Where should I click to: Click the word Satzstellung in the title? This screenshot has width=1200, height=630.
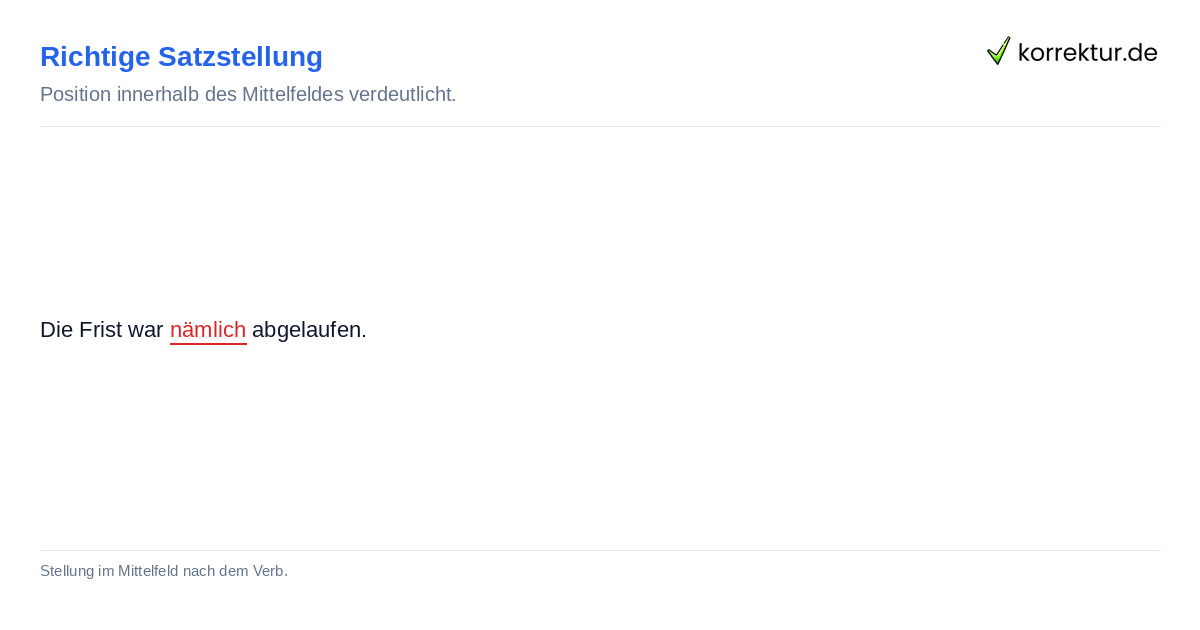(x=240, y=57)
